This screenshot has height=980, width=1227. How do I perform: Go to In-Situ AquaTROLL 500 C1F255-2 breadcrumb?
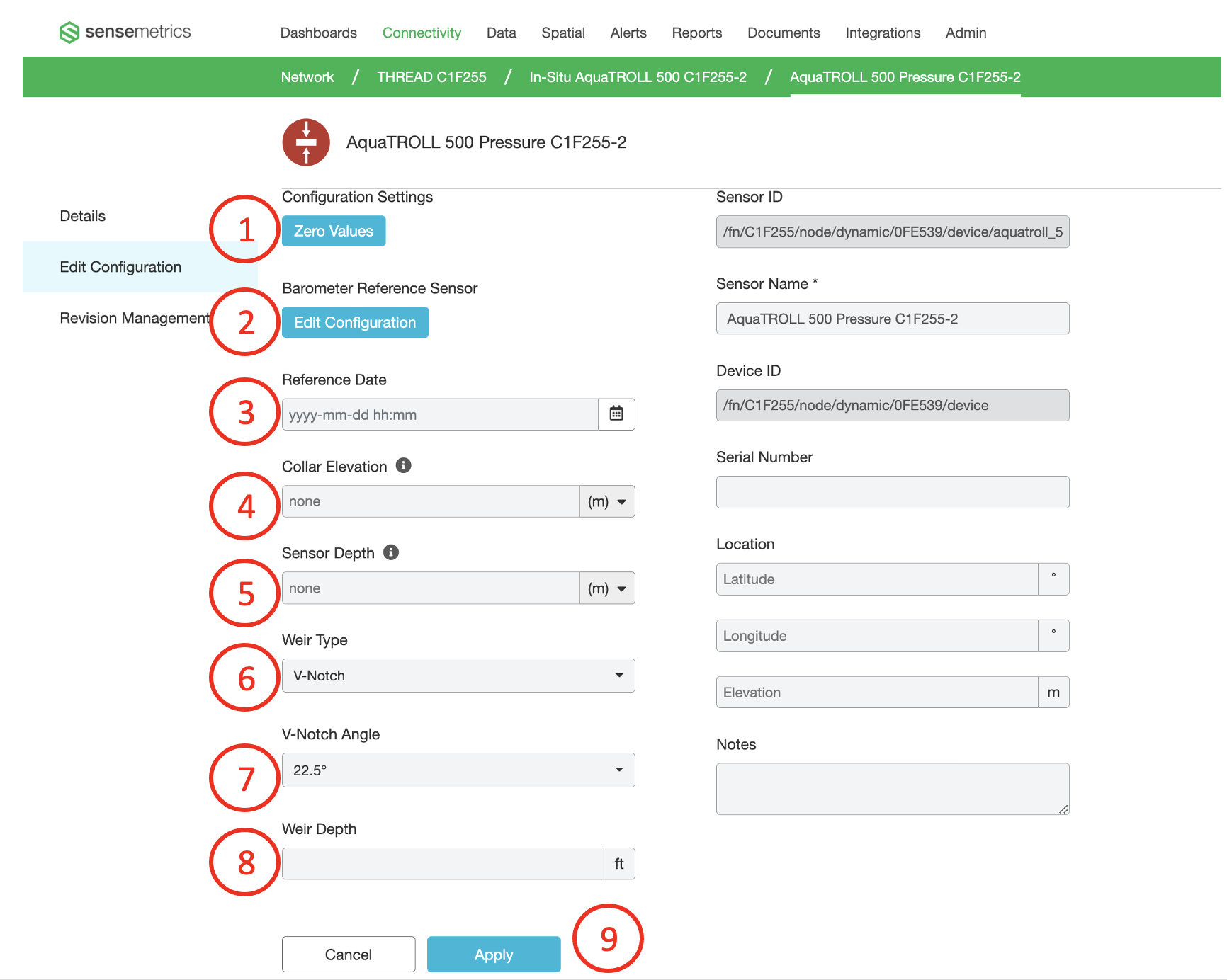[638, 77]
